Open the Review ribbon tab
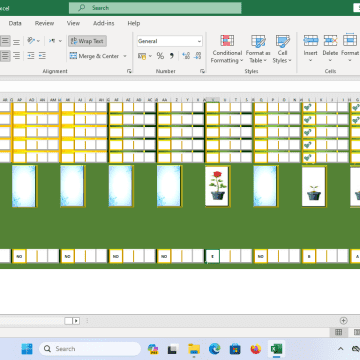360x360 pixels. click(44, 23)
